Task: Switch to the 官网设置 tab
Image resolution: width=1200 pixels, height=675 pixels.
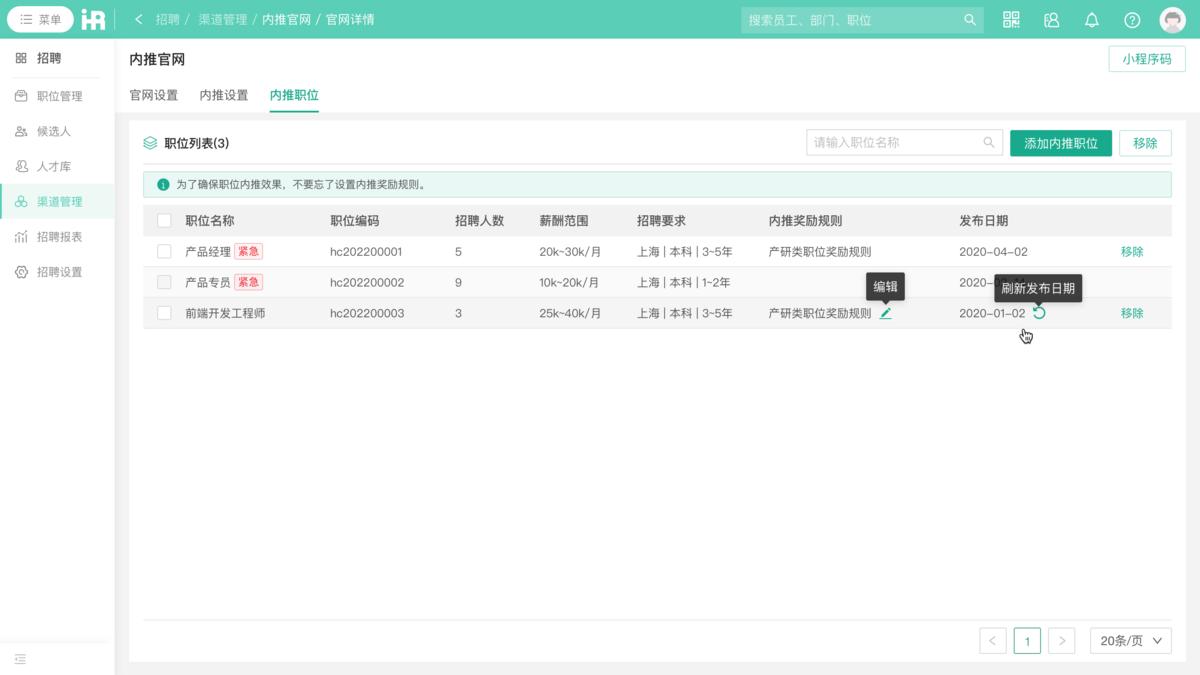Action: pyautogui.click(x=152, y=96)
